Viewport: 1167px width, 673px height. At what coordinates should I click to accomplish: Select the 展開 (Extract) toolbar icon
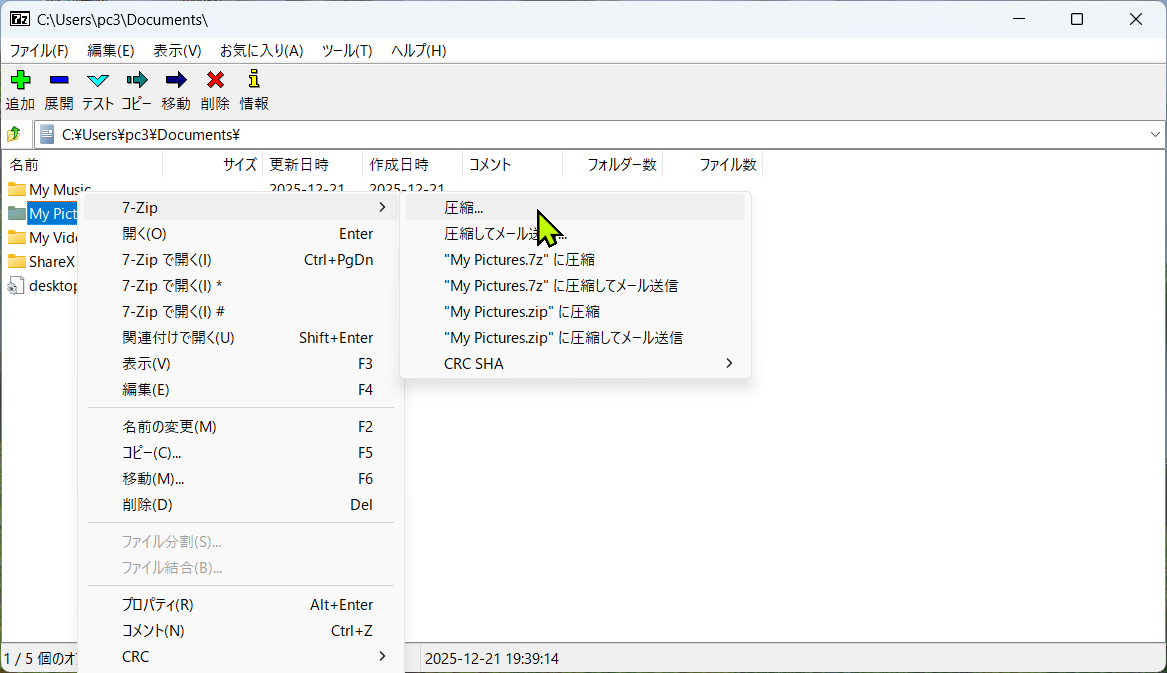coord(58,90)
